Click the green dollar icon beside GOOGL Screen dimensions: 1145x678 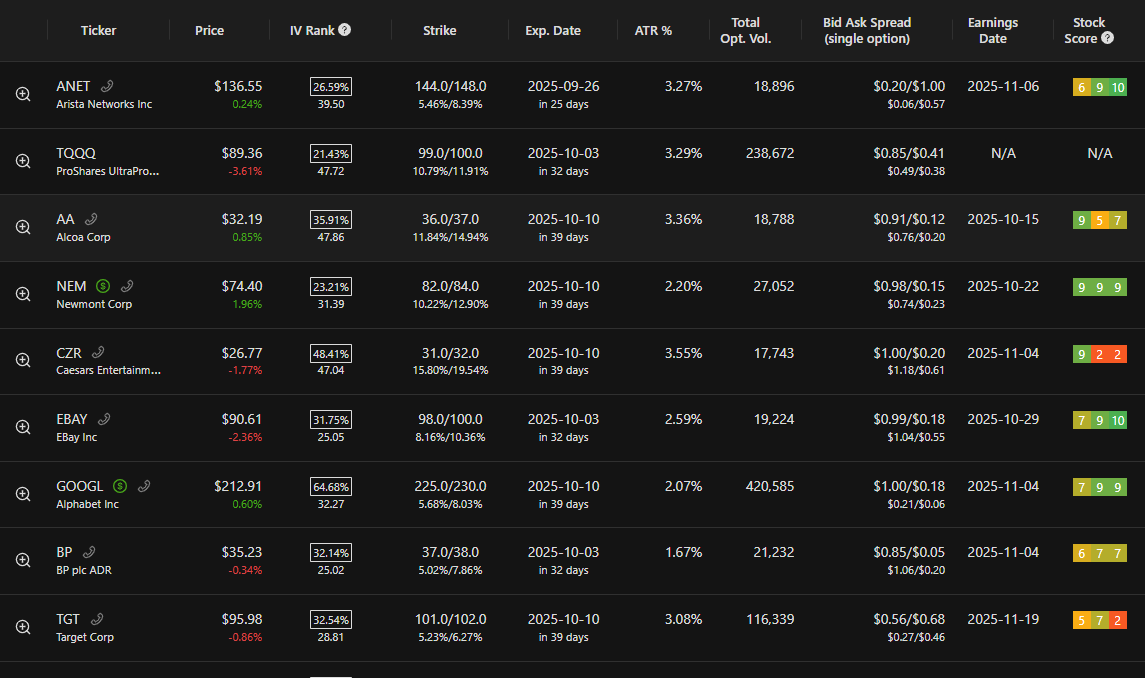(120, 486)
